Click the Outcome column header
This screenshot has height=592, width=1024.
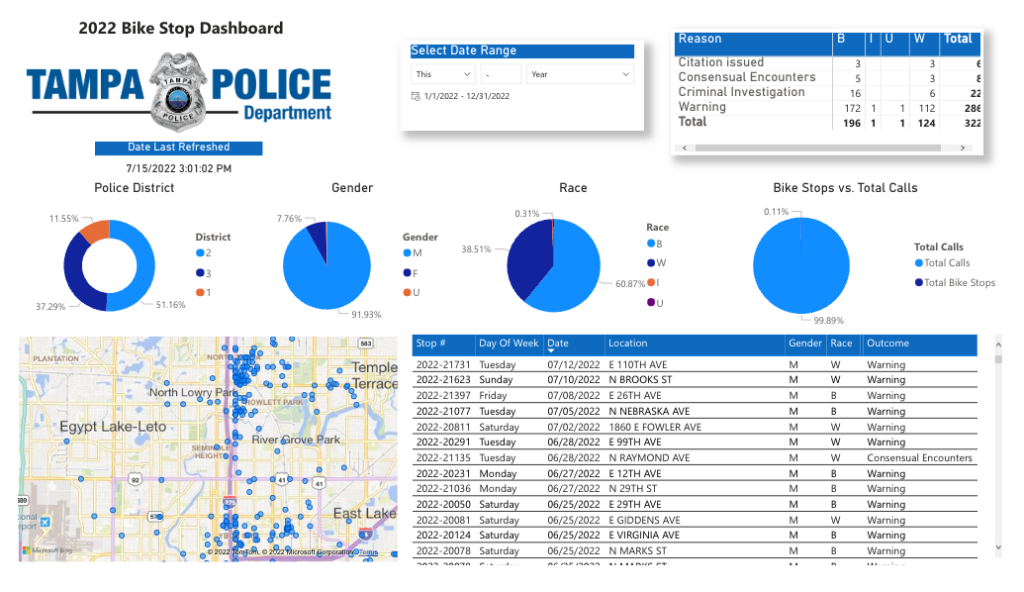pos(888,343)
